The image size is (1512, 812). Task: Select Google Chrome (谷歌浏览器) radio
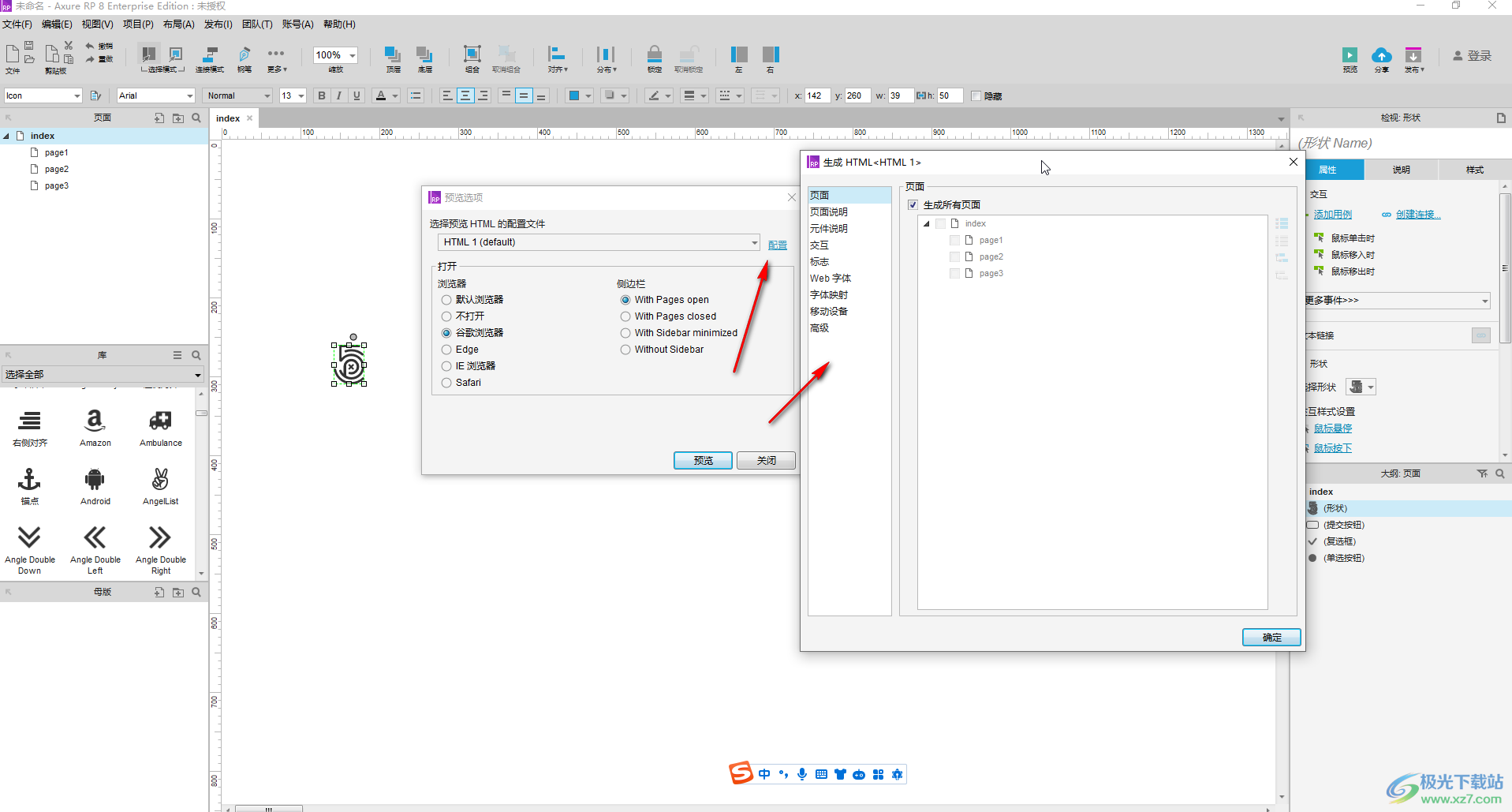(x=446, y=333)
